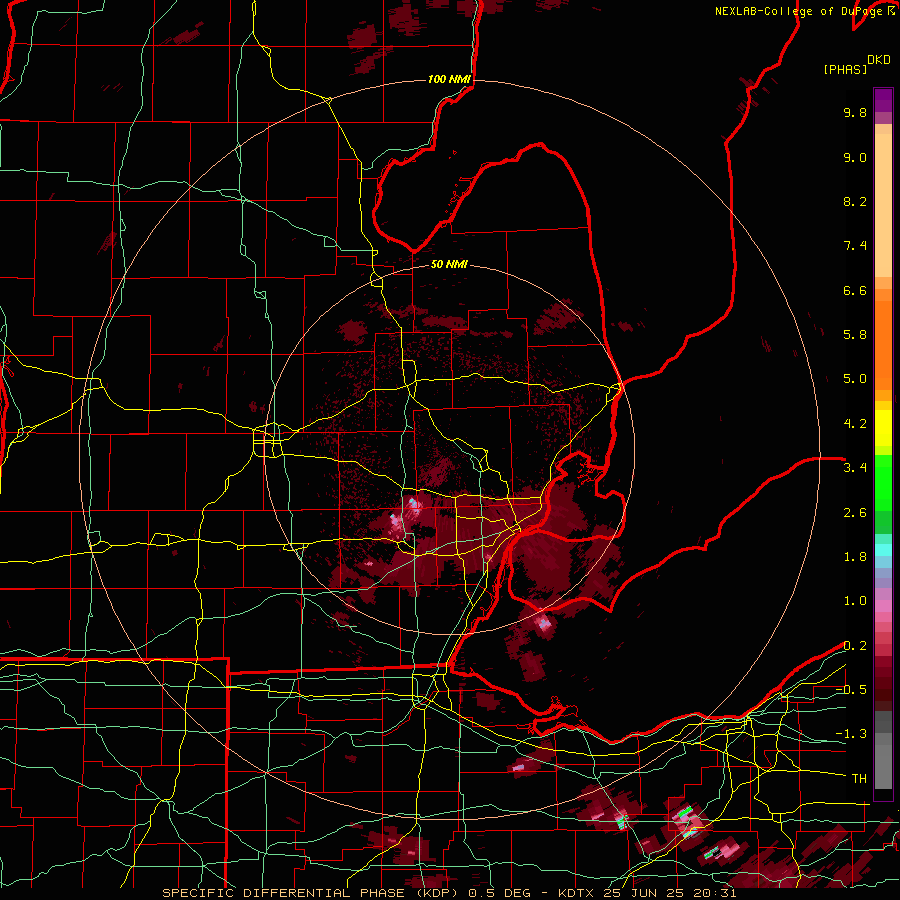Click the 100 NMI range ring label
Screen dimensions: 900x900
[x=449, y=79]
